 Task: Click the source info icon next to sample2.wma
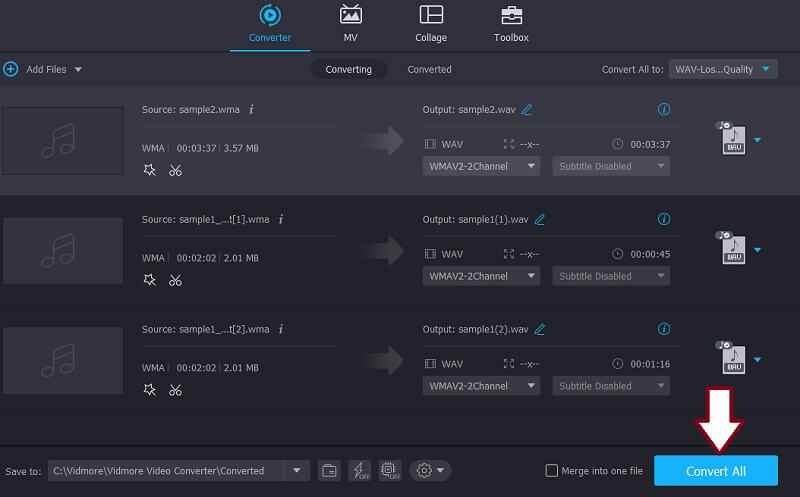point(251,109)
